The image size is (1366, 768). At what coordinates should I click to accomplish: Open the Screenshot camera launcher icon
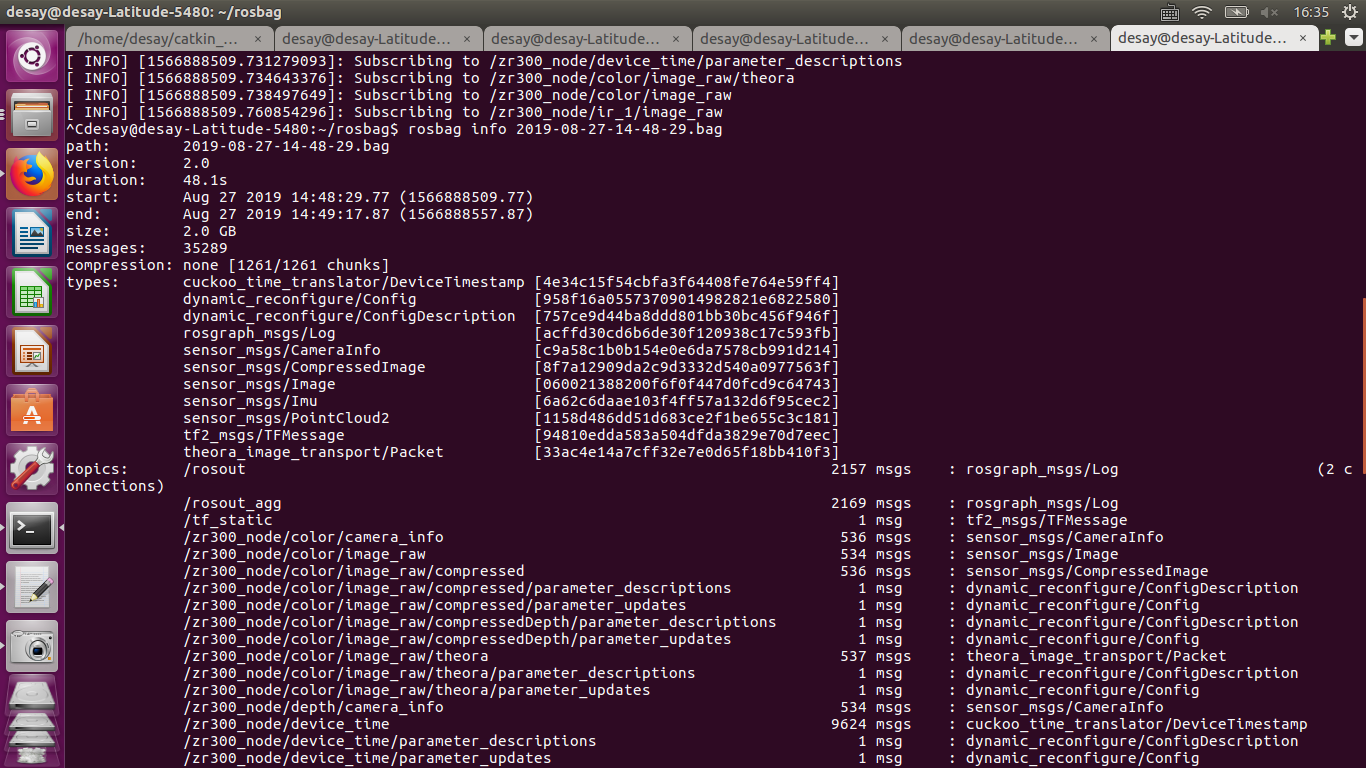(32, 646)
